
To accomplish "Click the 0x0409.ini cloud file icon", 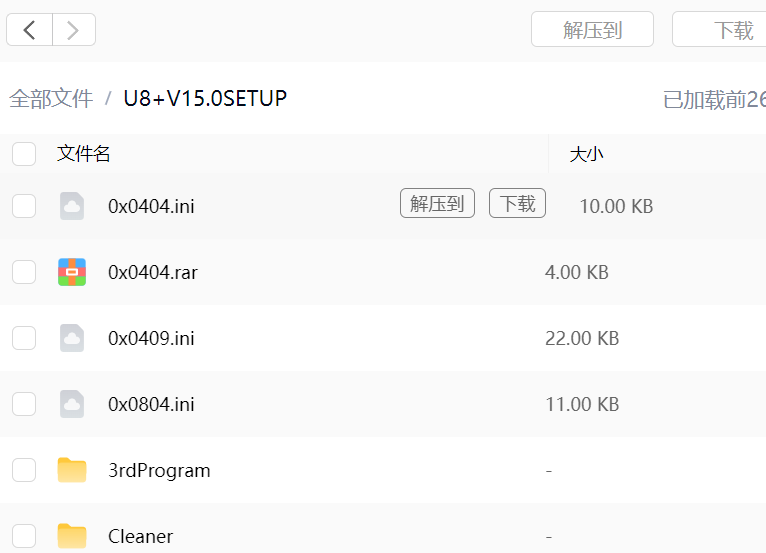I will pyautogui.click(x=72, y=338).
